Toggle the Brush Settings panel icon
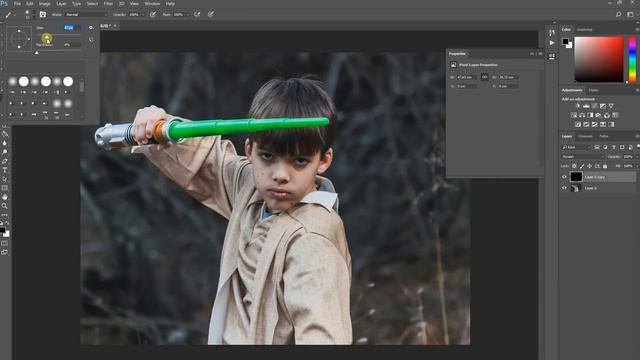The width and height of the screenshot is (640, 360). pos(43,14)
